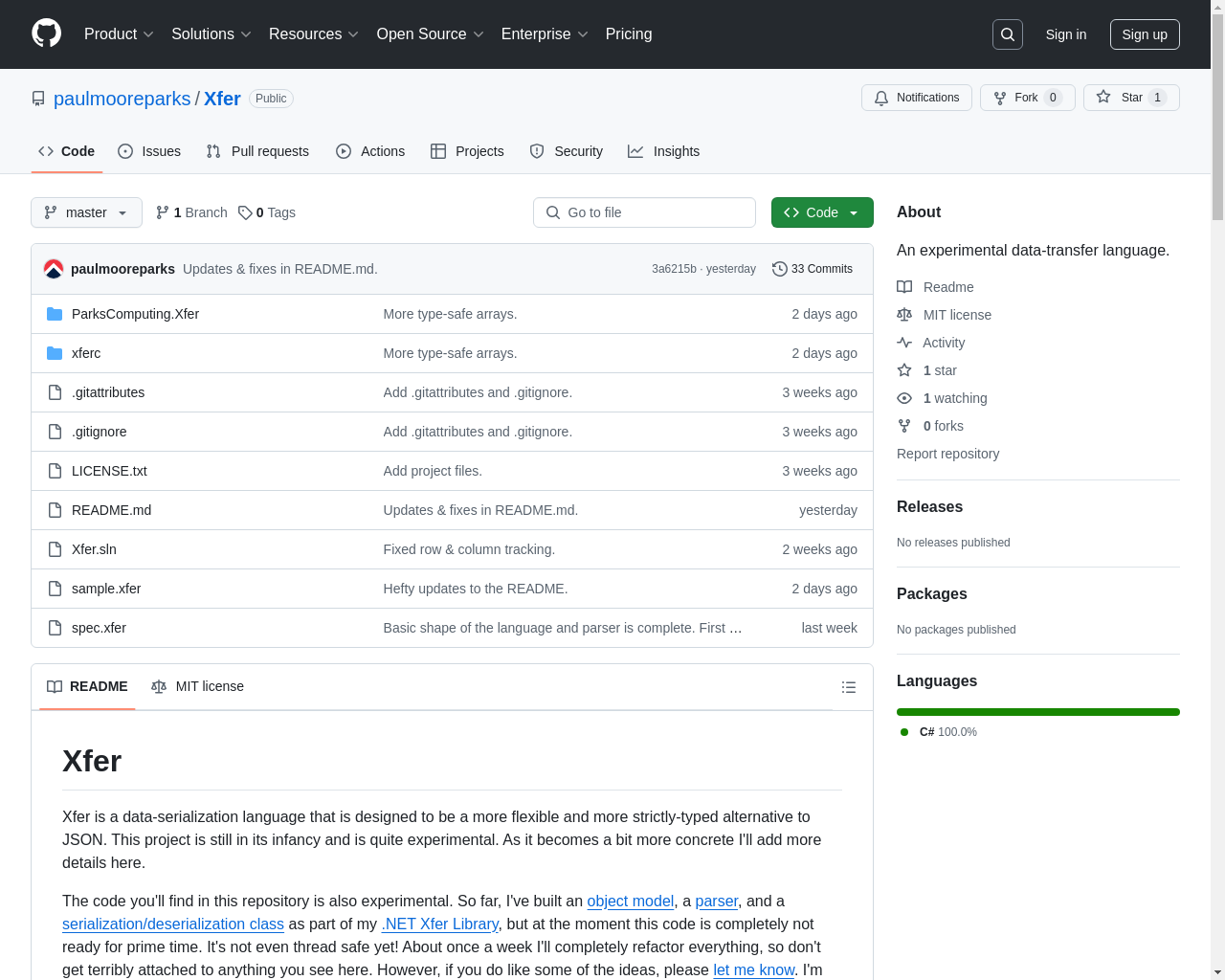Click the fork icon beside 0 forks

(x=904, y=426)
